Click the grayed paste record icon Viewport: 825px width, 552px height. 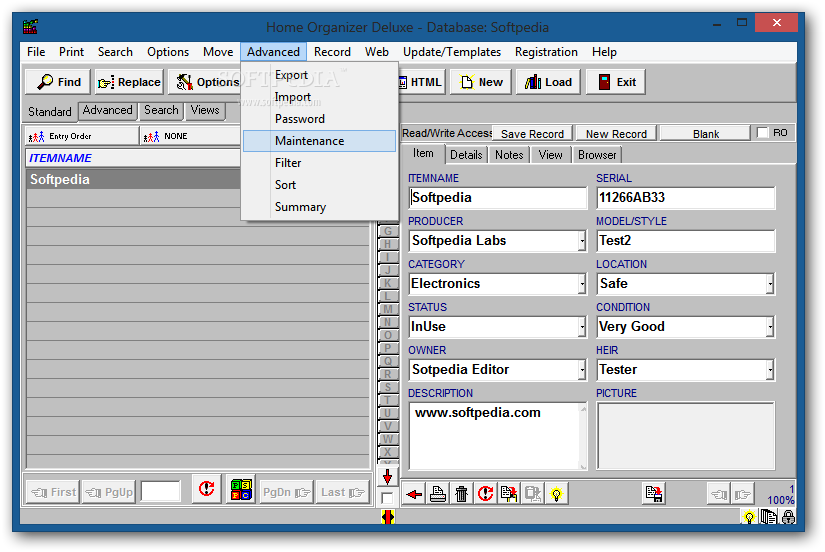tap(532, 494)
